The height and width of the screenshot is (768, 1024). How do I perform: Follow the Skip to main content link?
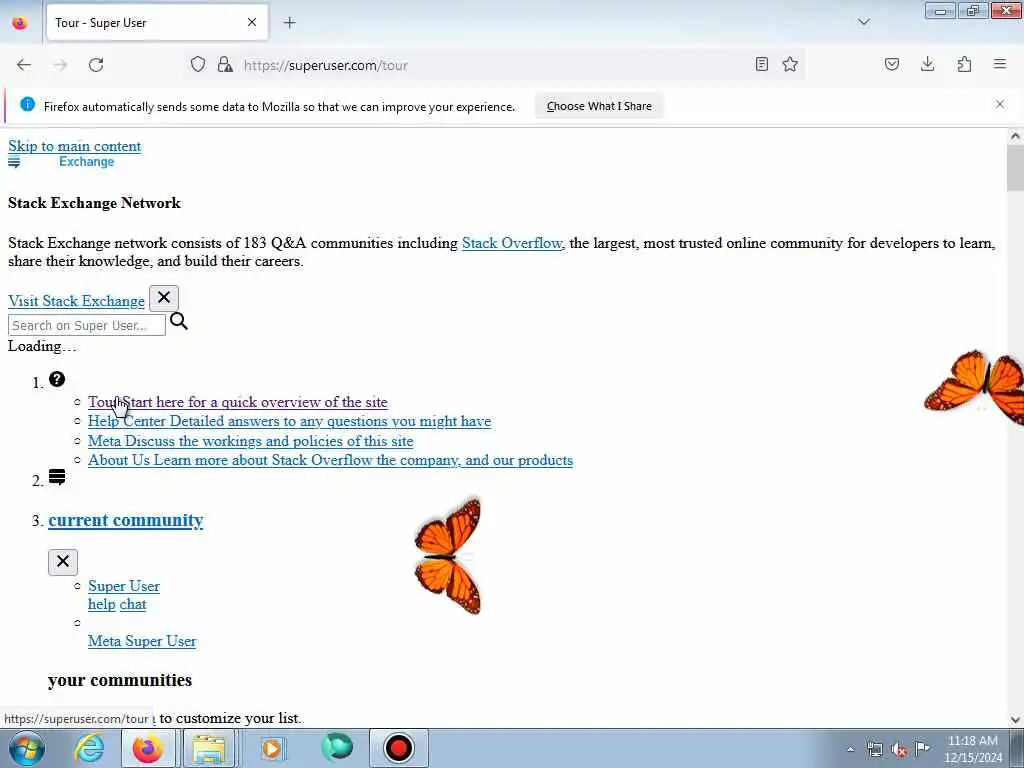74,146
